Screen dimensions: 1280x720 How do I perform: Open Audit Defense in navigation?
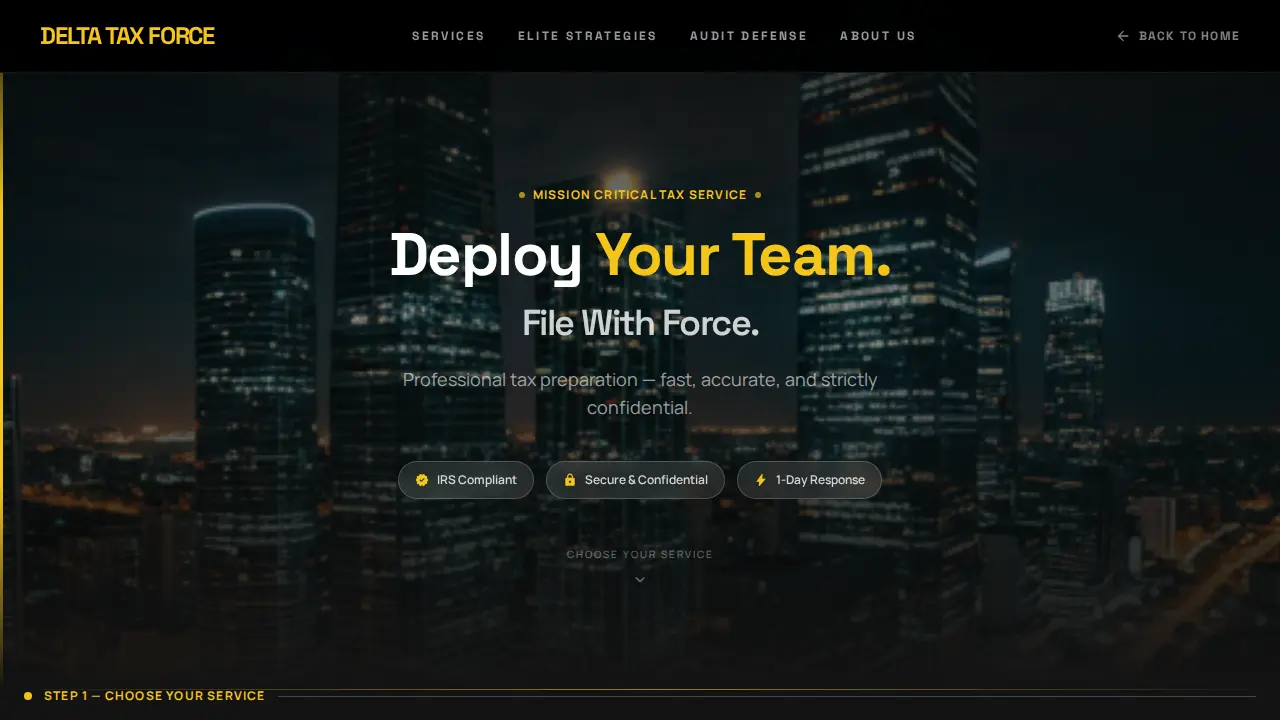(748, 36)
